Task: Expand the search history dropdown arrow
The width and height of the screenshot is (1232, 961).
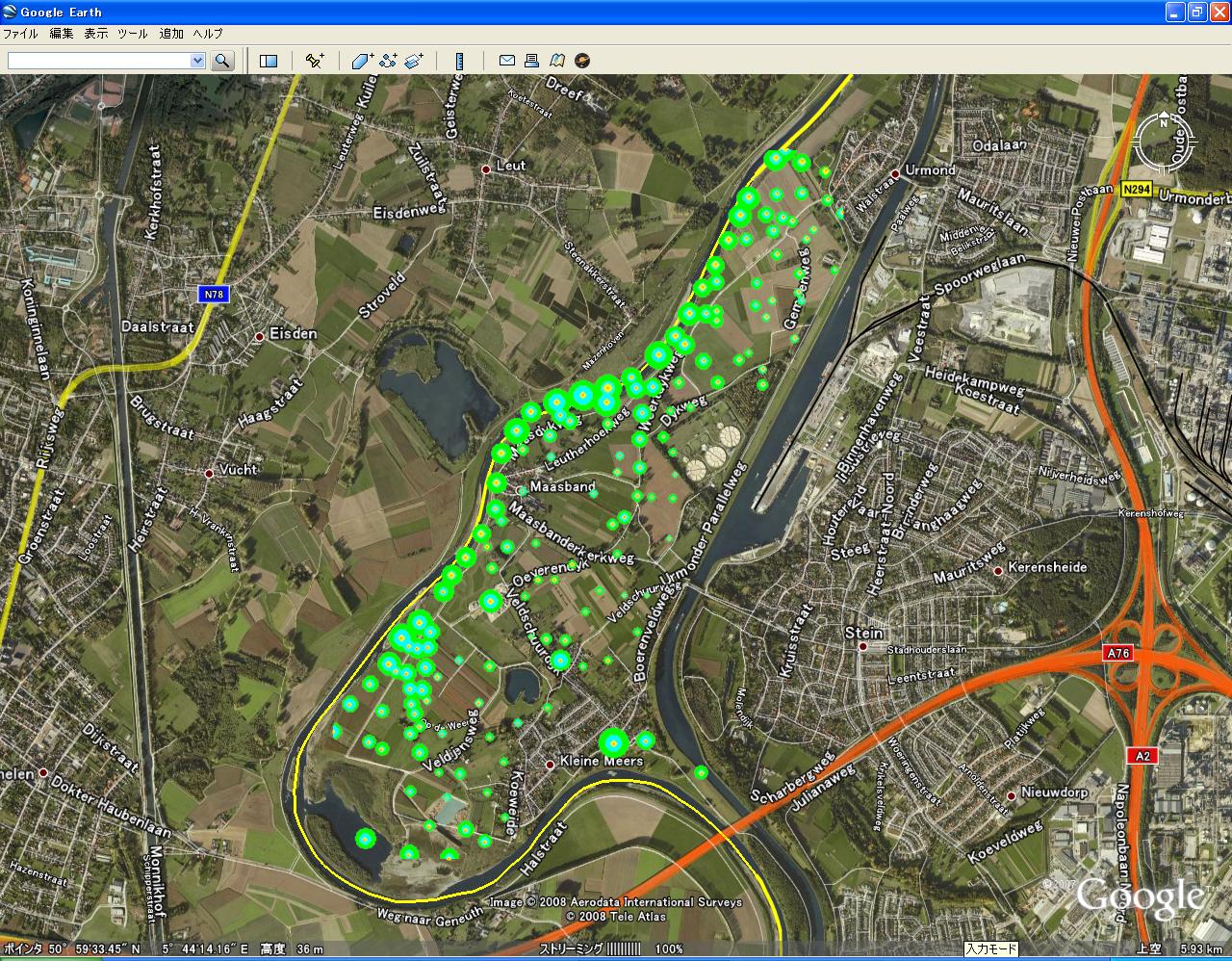Action: [x=197, y=61]
